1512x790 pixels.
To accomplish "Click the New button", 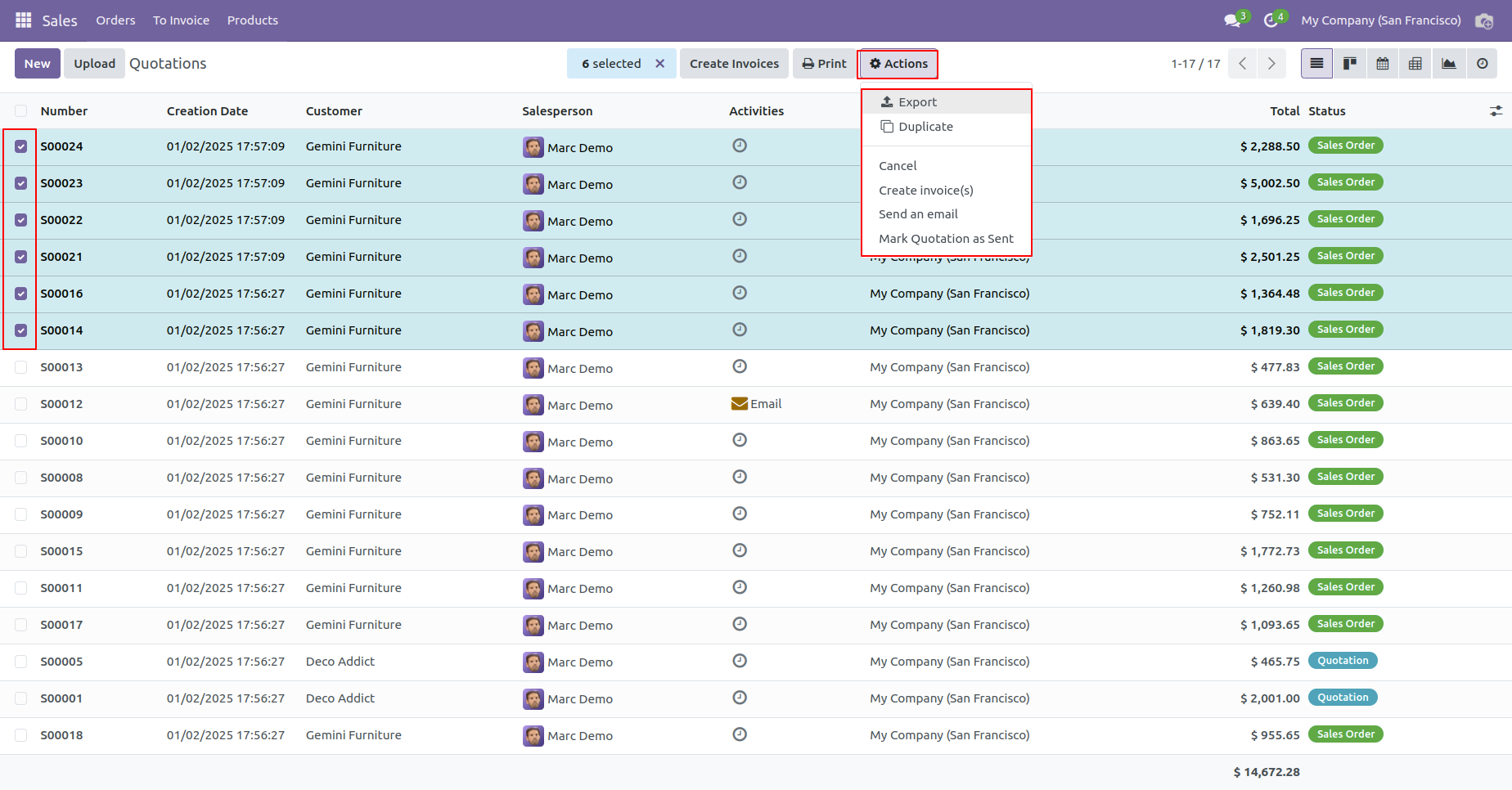I will click(38, 64).
